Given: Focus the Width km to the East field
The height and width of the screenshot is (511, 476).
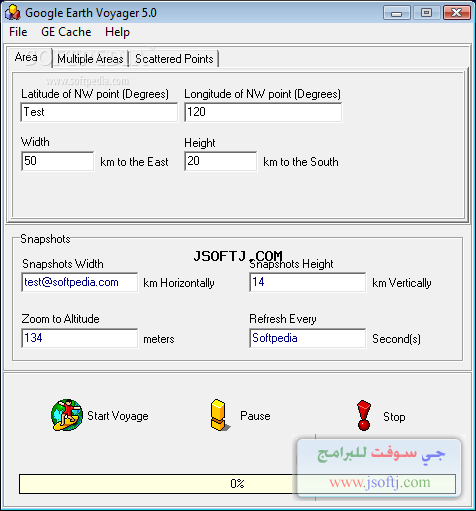Looking at the screenshot, I should click(58, 161).
